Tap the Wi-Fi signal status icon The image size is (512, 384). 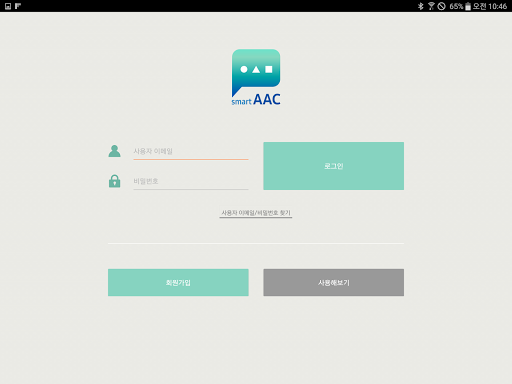coord(431,6)
